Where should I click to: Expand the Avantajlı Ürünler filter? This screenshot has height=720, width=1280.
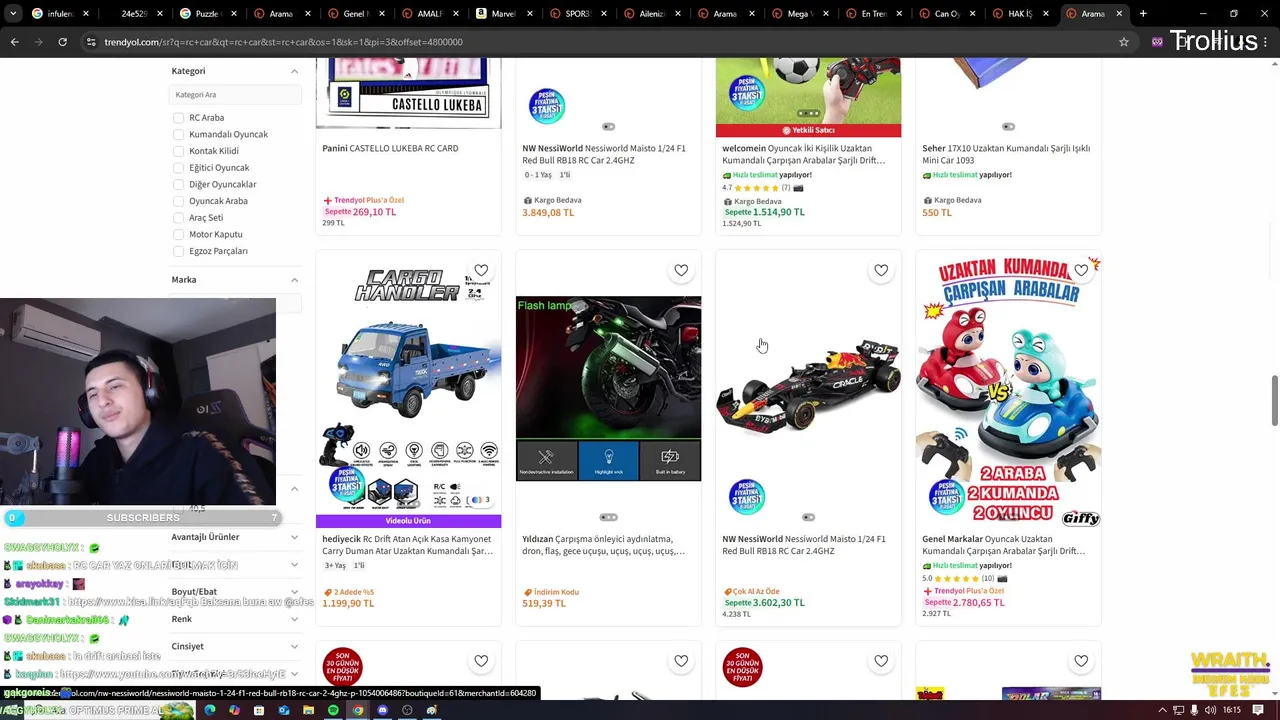(294, 537)
